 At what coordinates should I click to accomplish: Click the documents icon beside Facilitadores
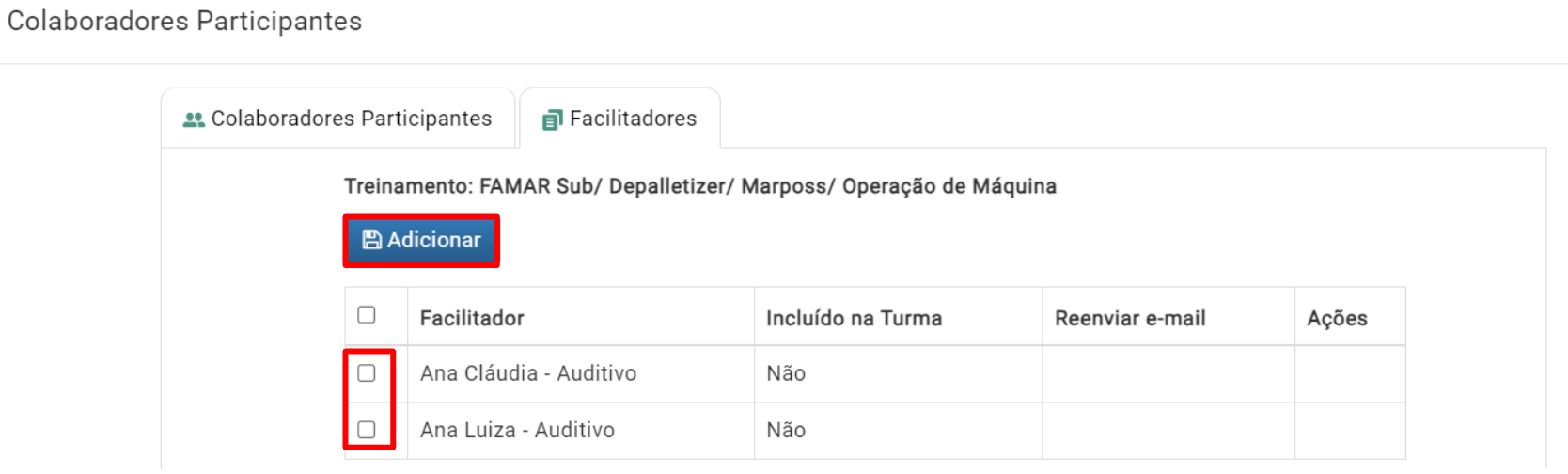(553, 119)
